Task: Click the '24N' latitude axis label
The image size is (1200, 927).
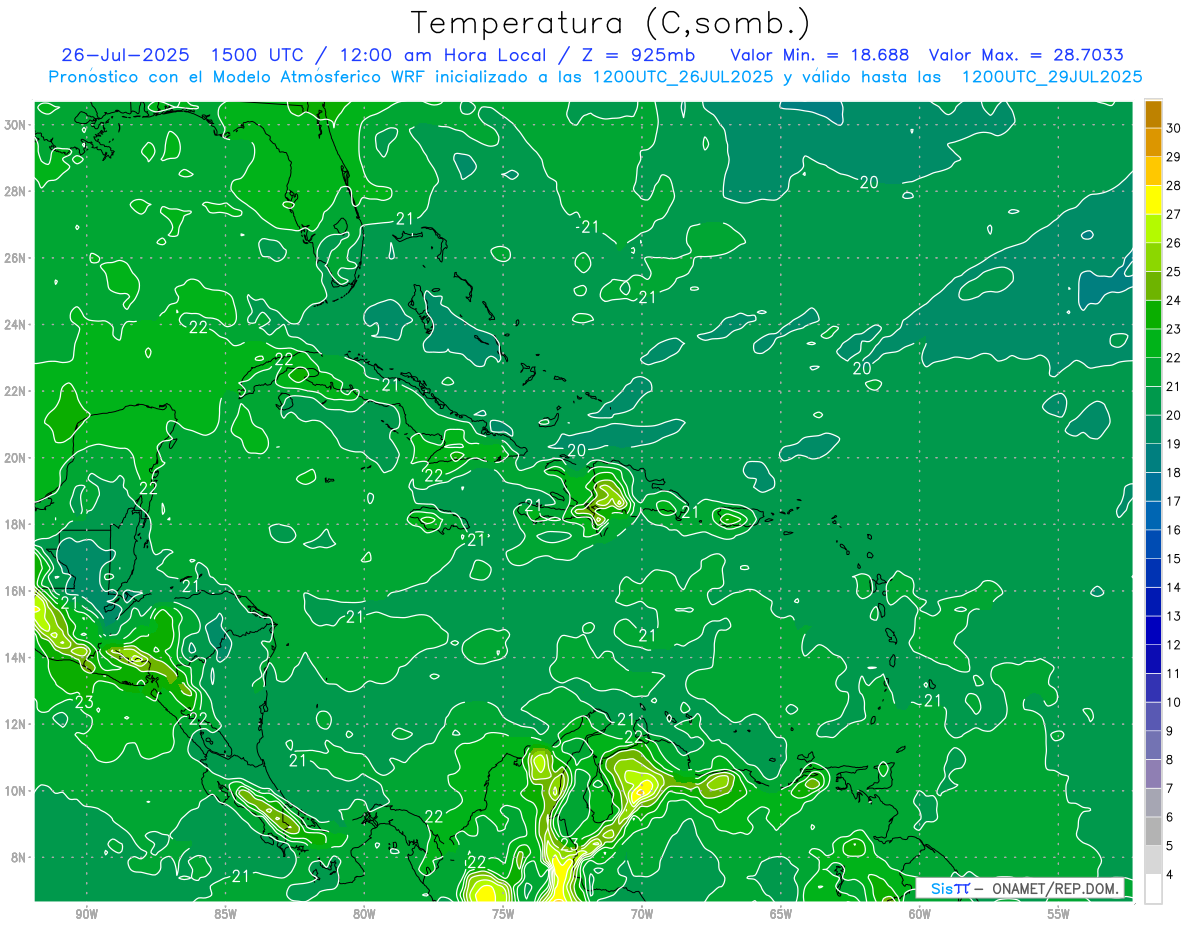Action: [x=16, y=325]
